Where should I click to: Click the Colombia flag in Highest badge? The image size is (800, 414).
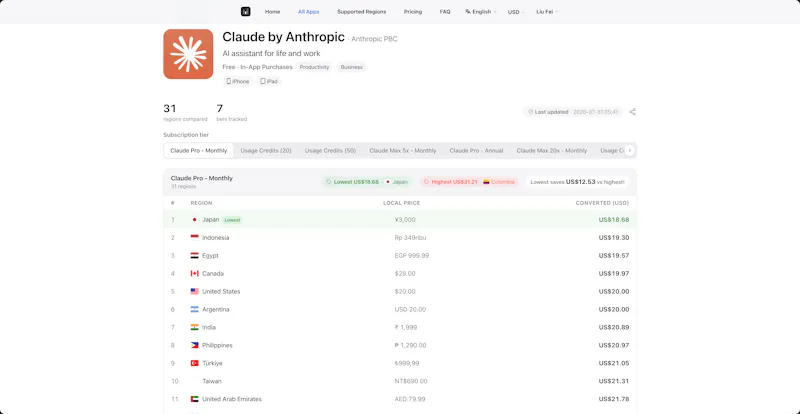pyautogui.click(x=486, y=182)
